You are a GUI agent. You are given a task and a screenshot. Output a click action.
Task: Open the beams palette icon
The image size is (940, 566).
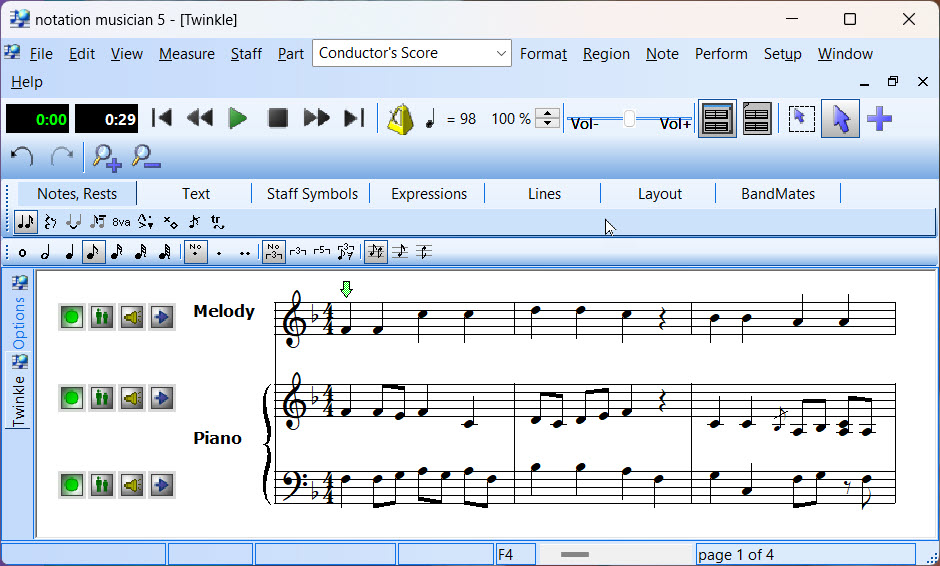click(x=98, y=222)
